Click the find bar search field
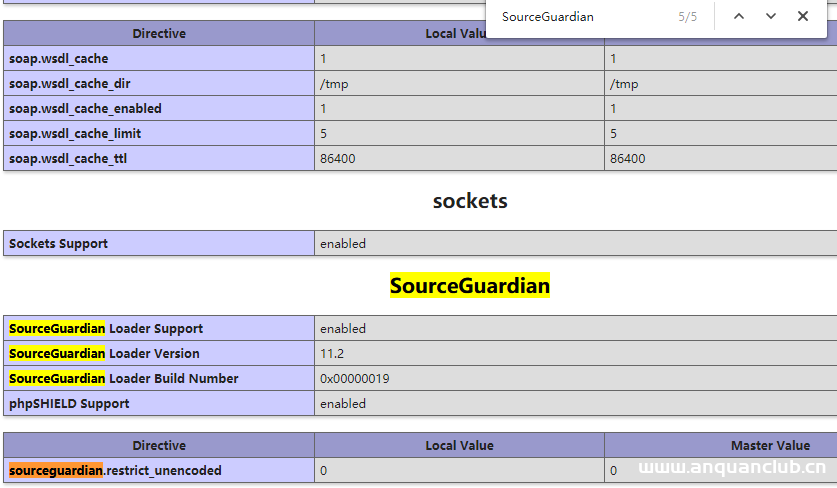The width and height of the screenshot is (837, 488). click(x=580, y=17)
